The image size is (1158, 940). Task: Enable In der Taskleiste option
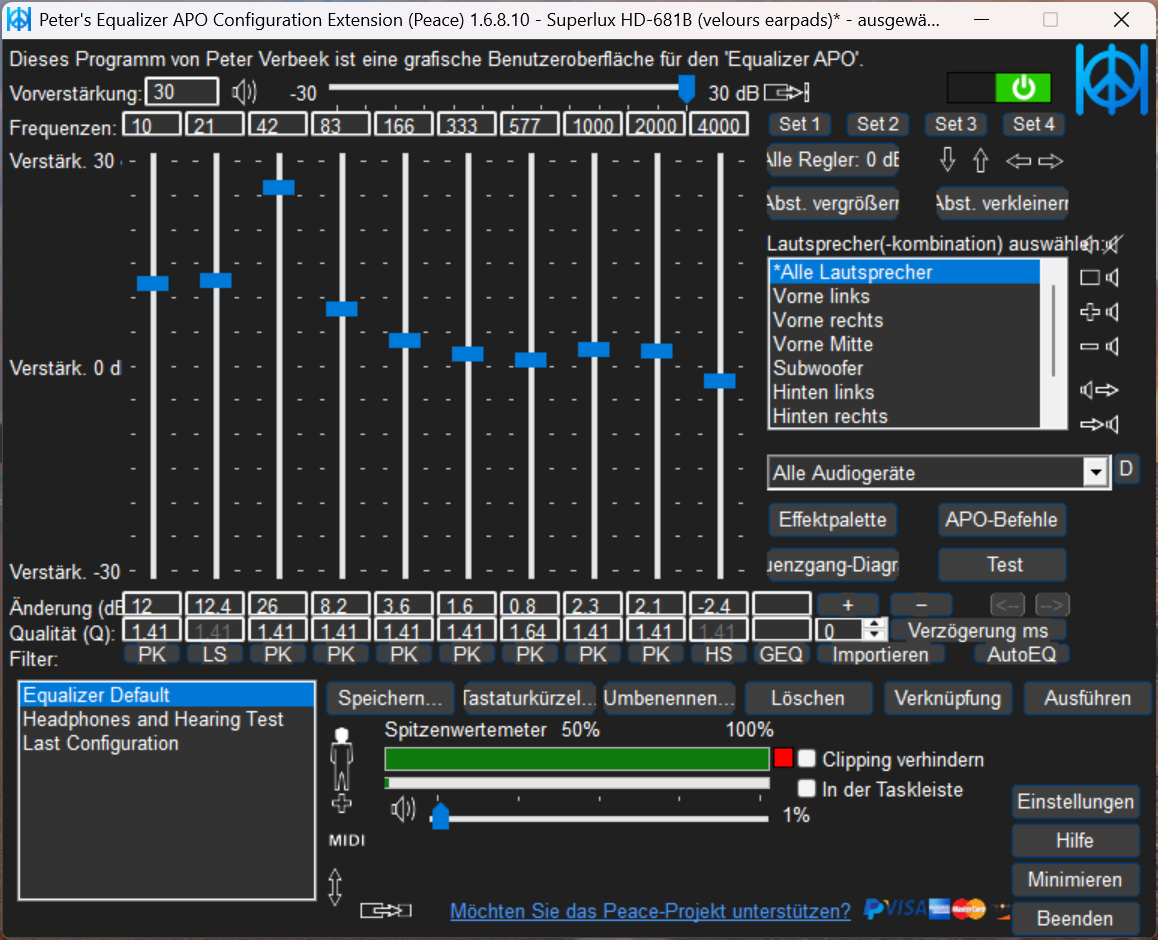(x=806, y=789)
